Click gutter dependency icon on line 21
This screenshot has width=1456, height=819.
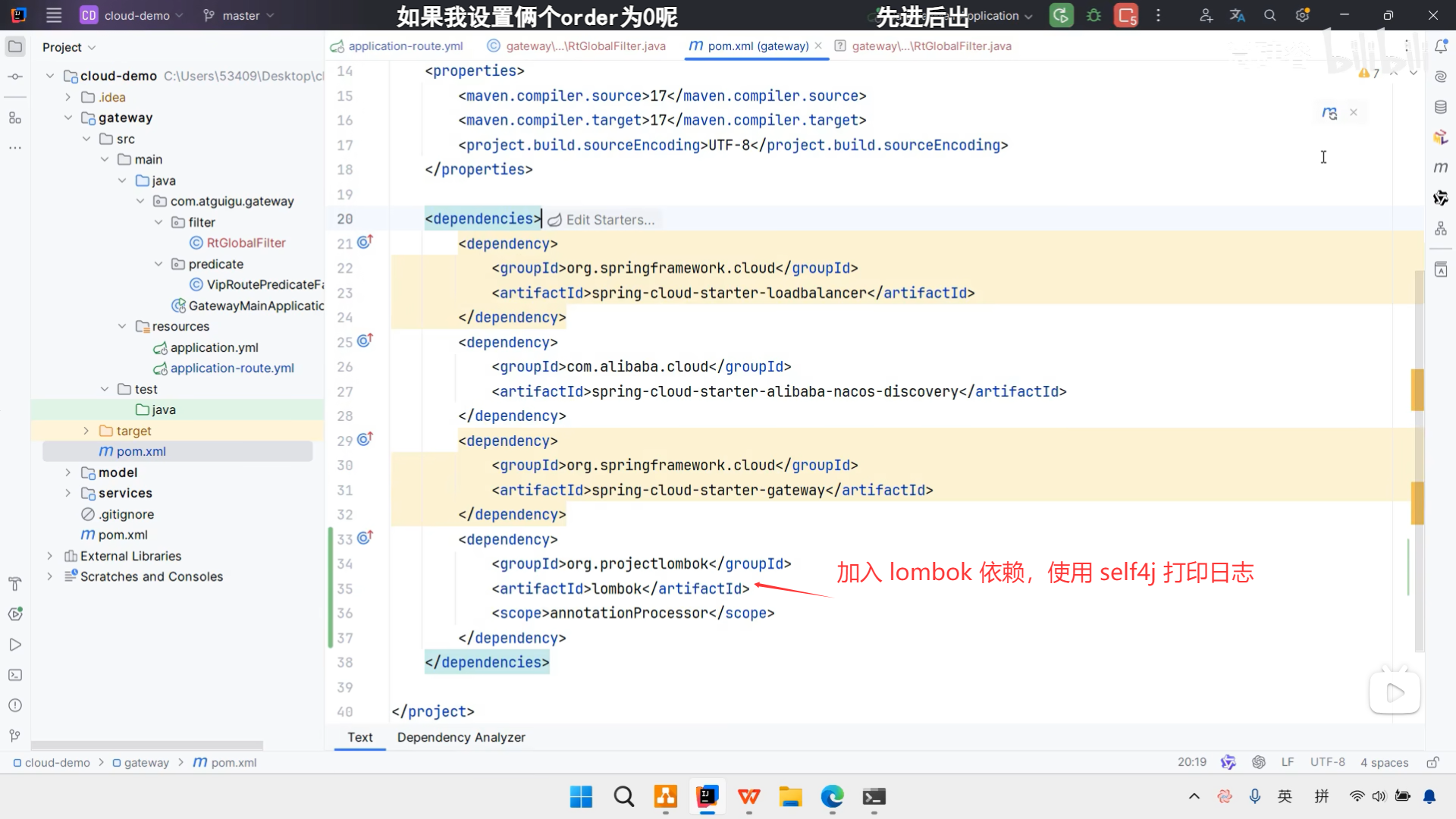(365, 243)
